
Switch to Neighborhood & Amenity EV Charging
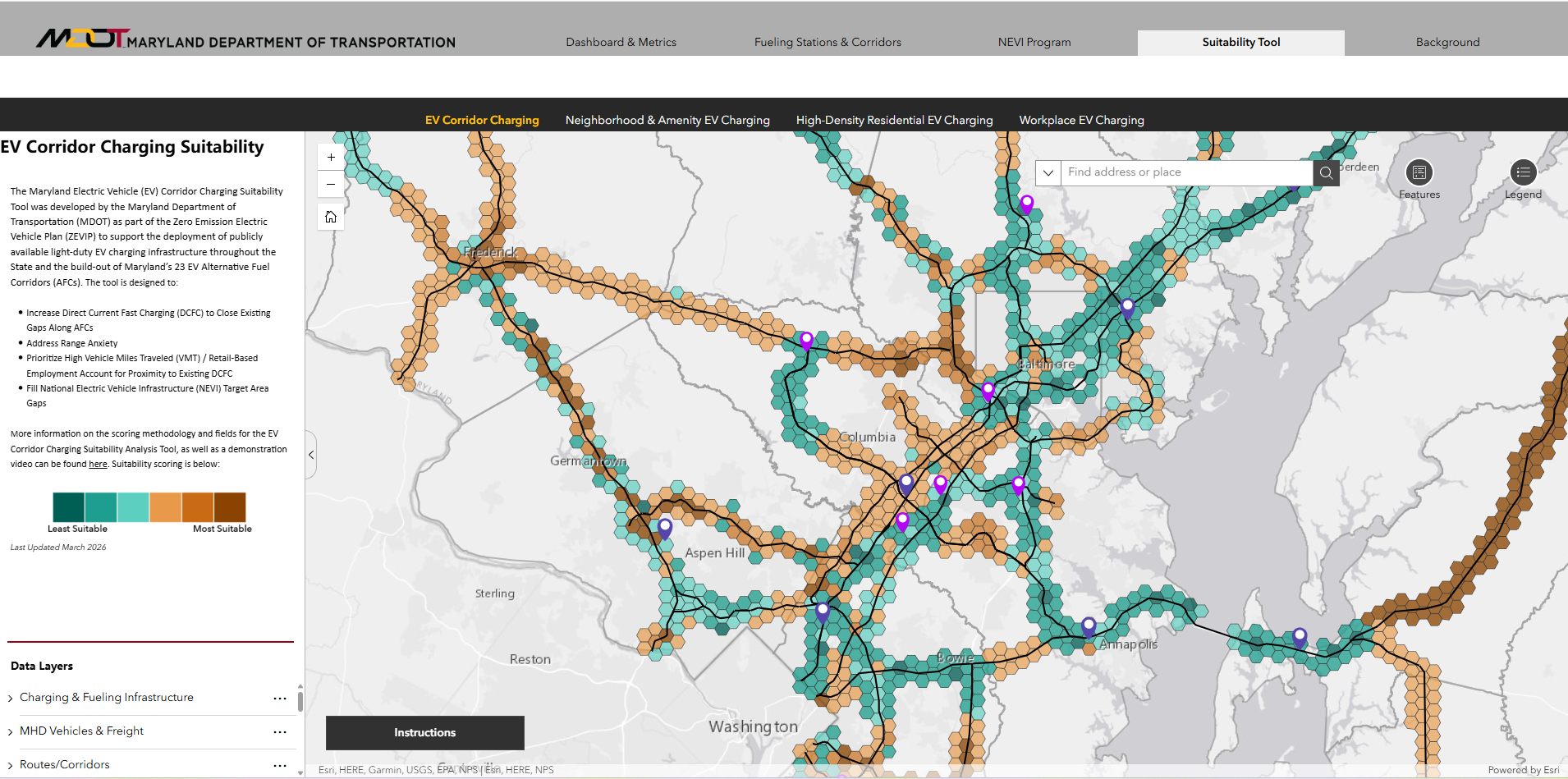tap(667, 120)
